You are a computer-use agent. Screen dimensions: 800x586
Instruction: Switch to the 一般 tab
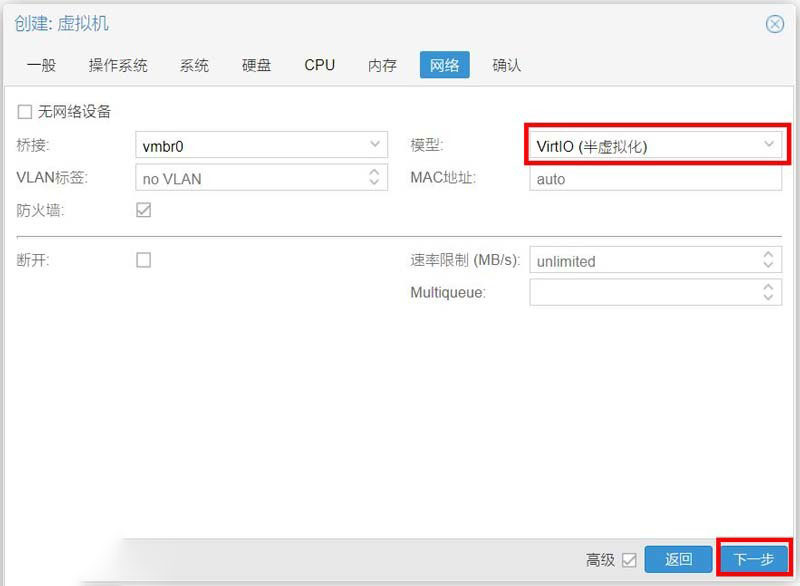[41, 65]
